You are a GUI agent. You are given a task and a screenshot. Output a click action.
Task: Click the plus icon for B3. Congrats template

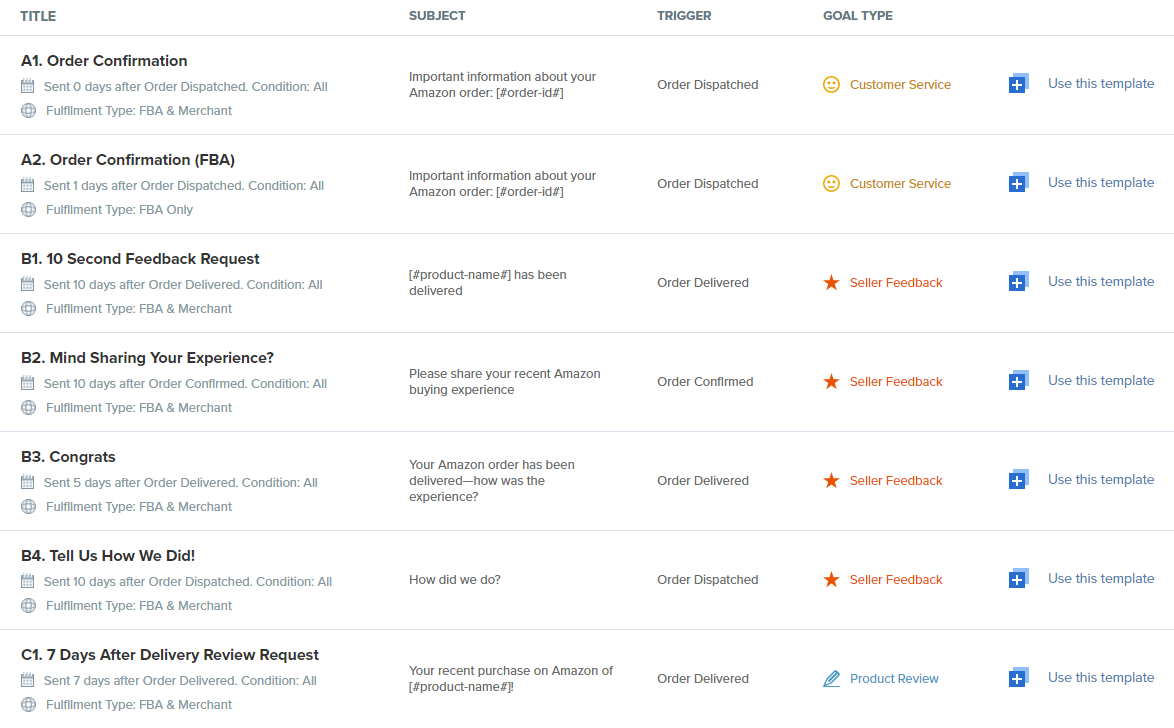tap(1018, 479)
